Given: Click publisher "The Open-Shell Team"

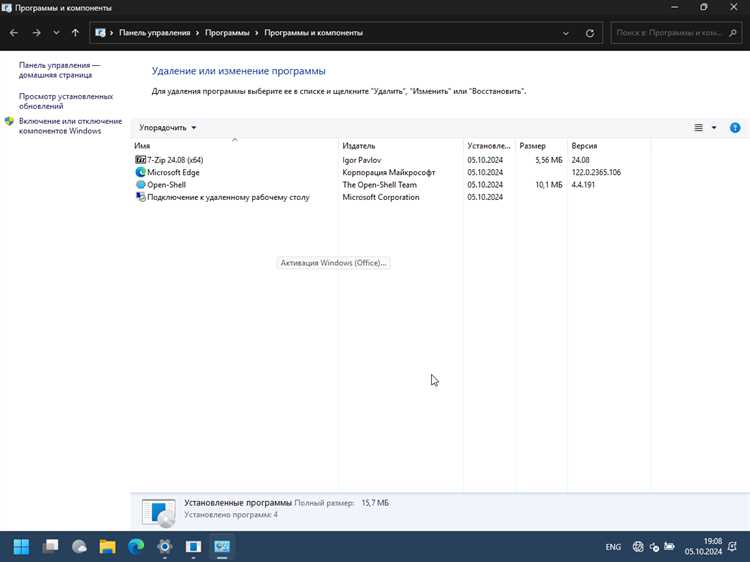Looking at the screenshot, I should point(379,185).
